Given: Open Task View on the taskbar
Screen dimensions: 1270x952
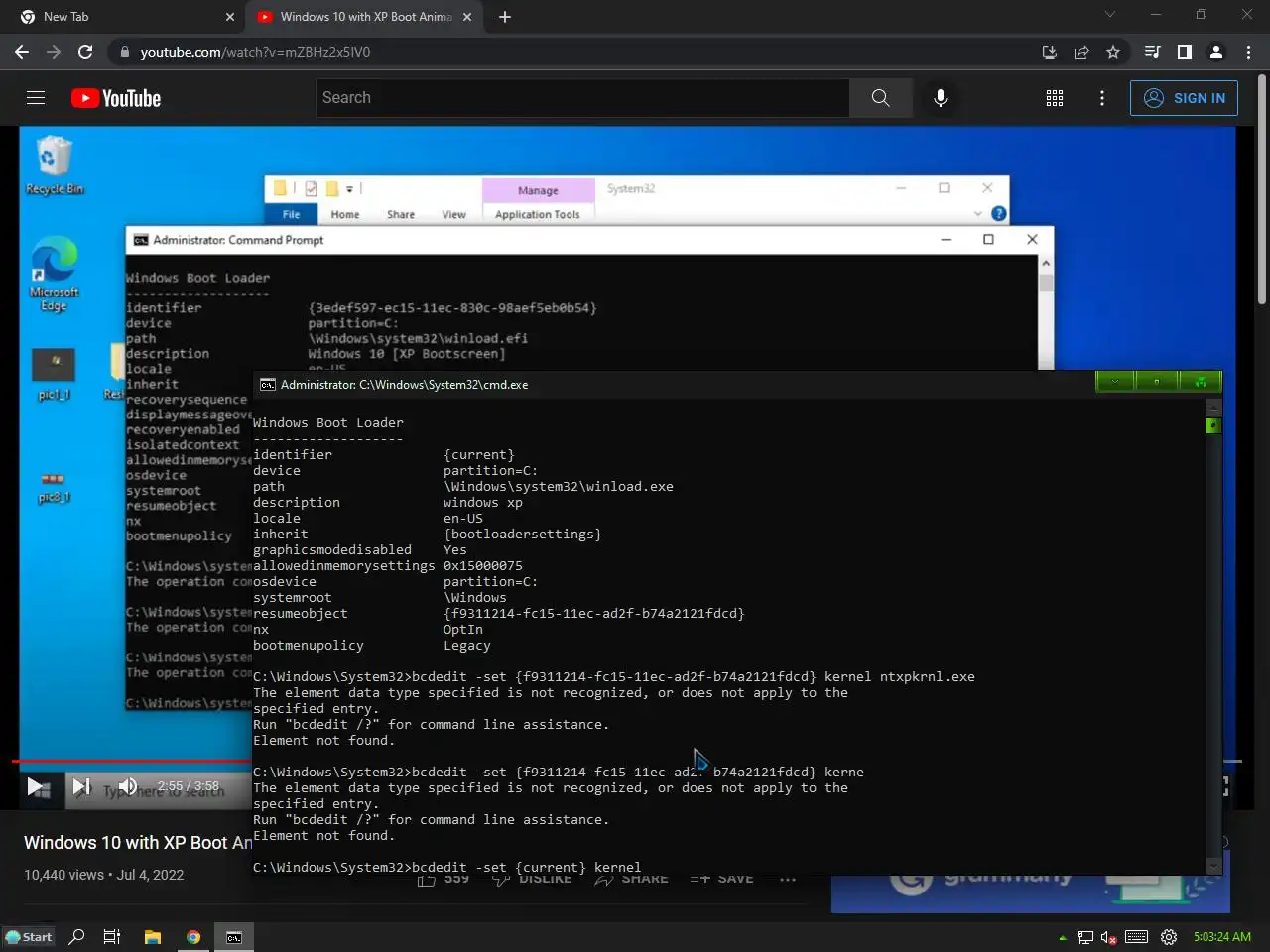Looking at the screenshot, I should [112, 937].
